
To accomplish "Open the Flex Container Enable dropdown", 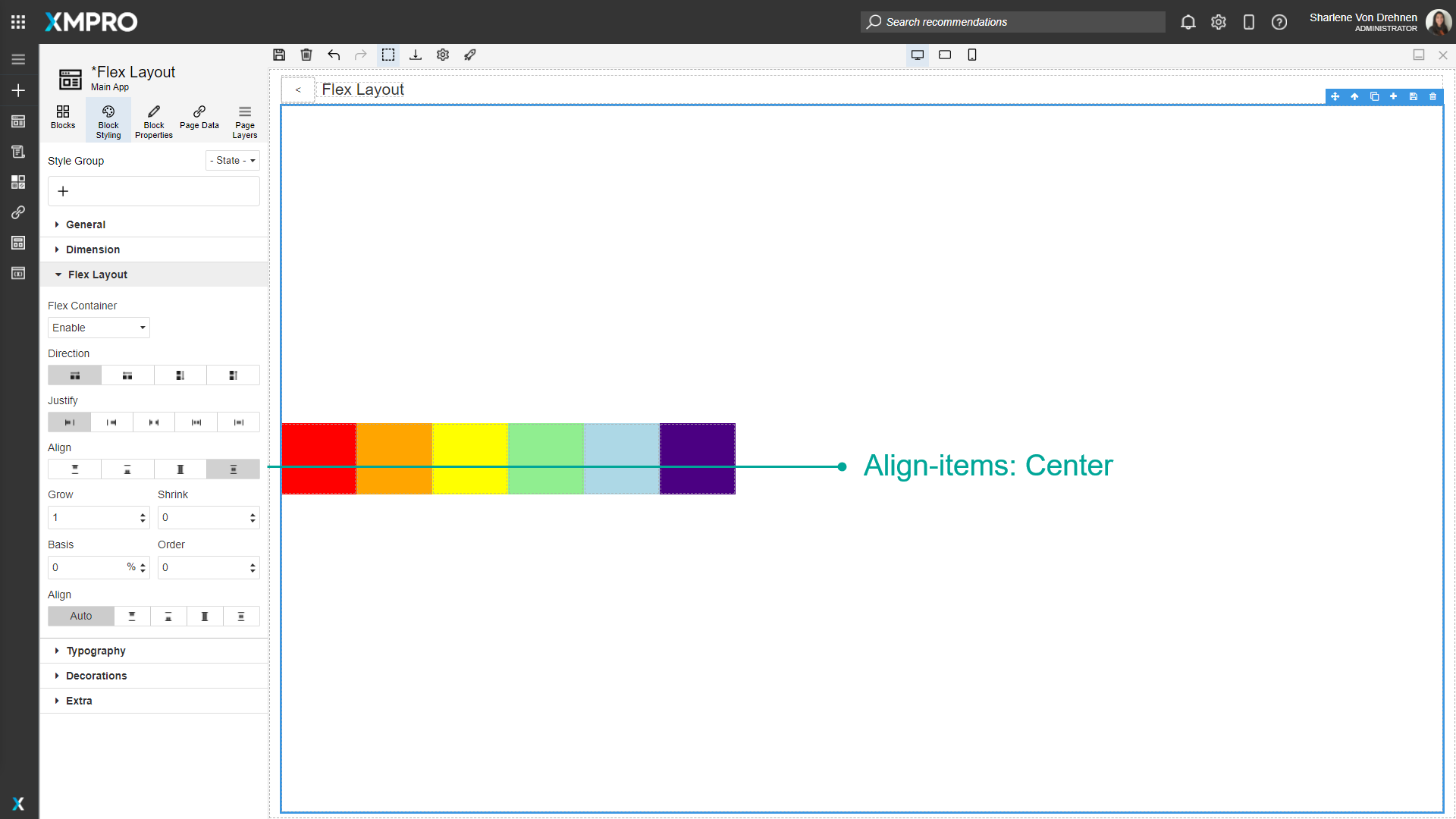I will pos(98,327).
